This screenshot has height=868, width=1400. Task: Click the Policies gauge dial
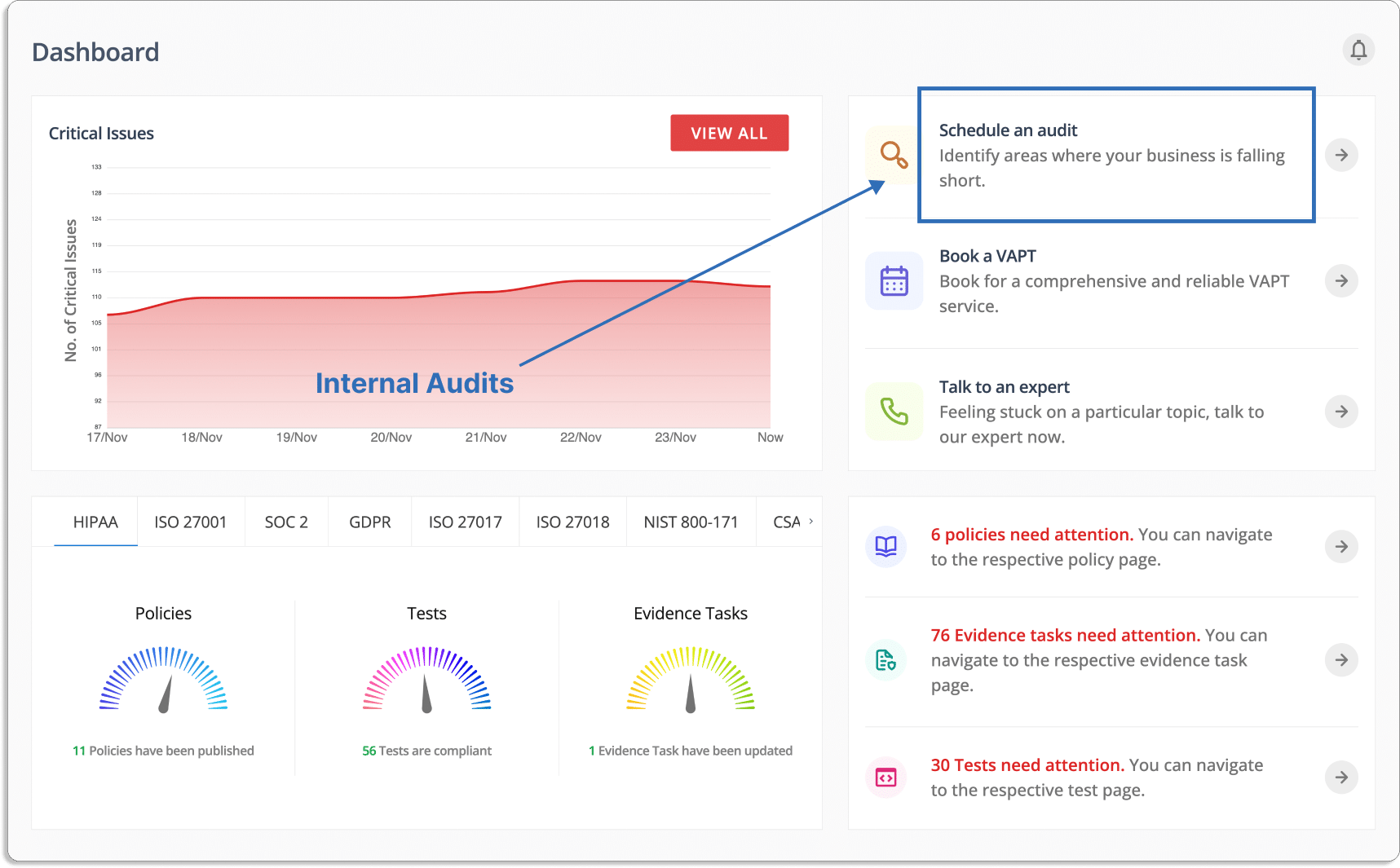(163, 679)
